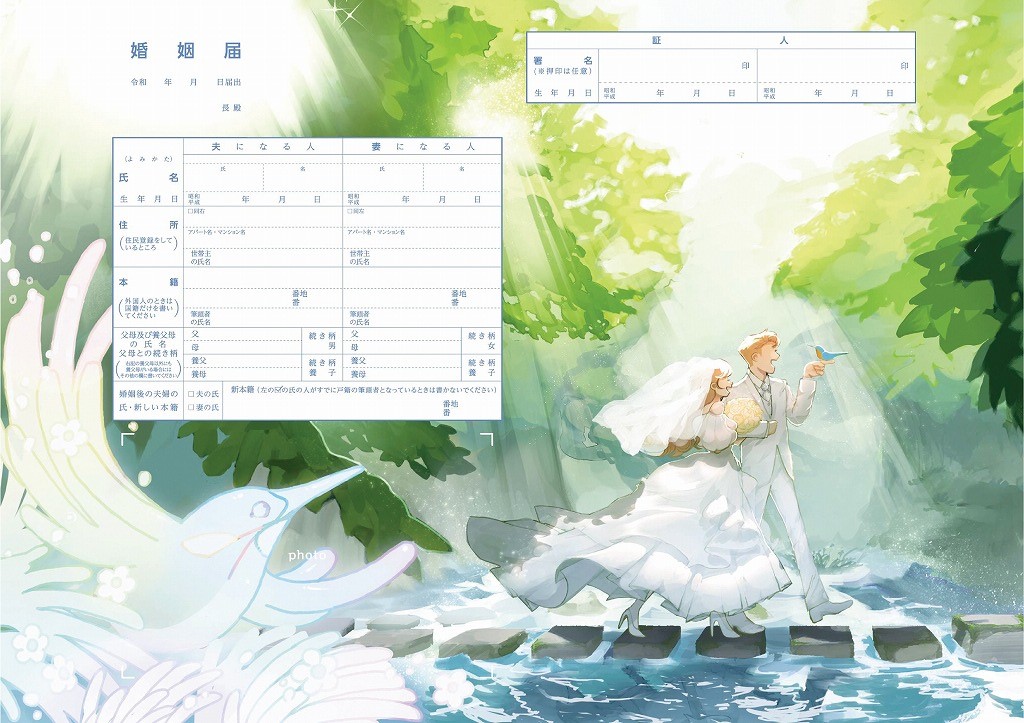Click the husband's family name (氏) field
This screenshot has height=723, width=1024.
223,180
